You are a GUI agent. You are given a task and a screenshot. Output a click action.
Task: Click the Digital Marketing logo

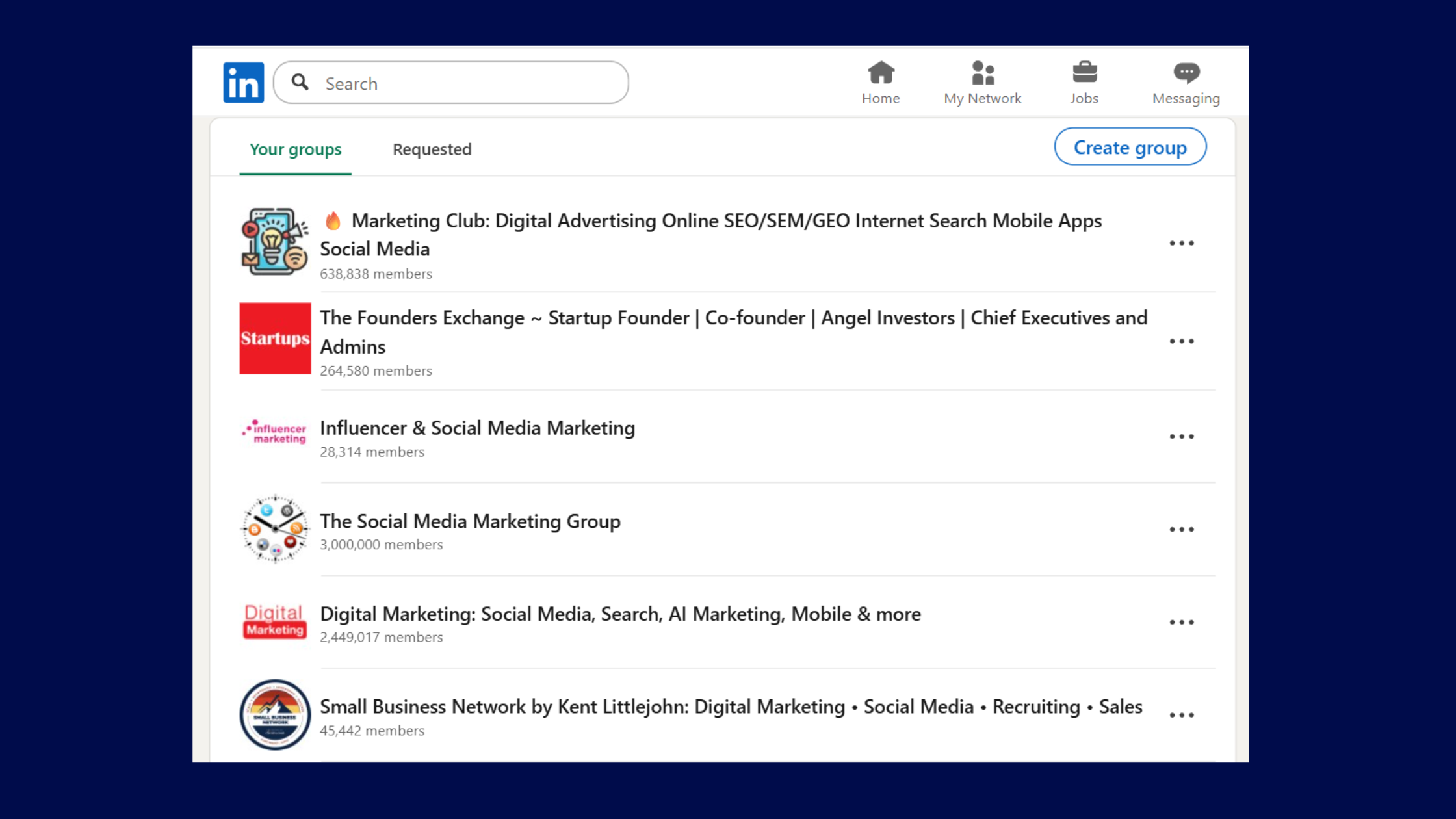pyautogui.click(x=275, y=622)
